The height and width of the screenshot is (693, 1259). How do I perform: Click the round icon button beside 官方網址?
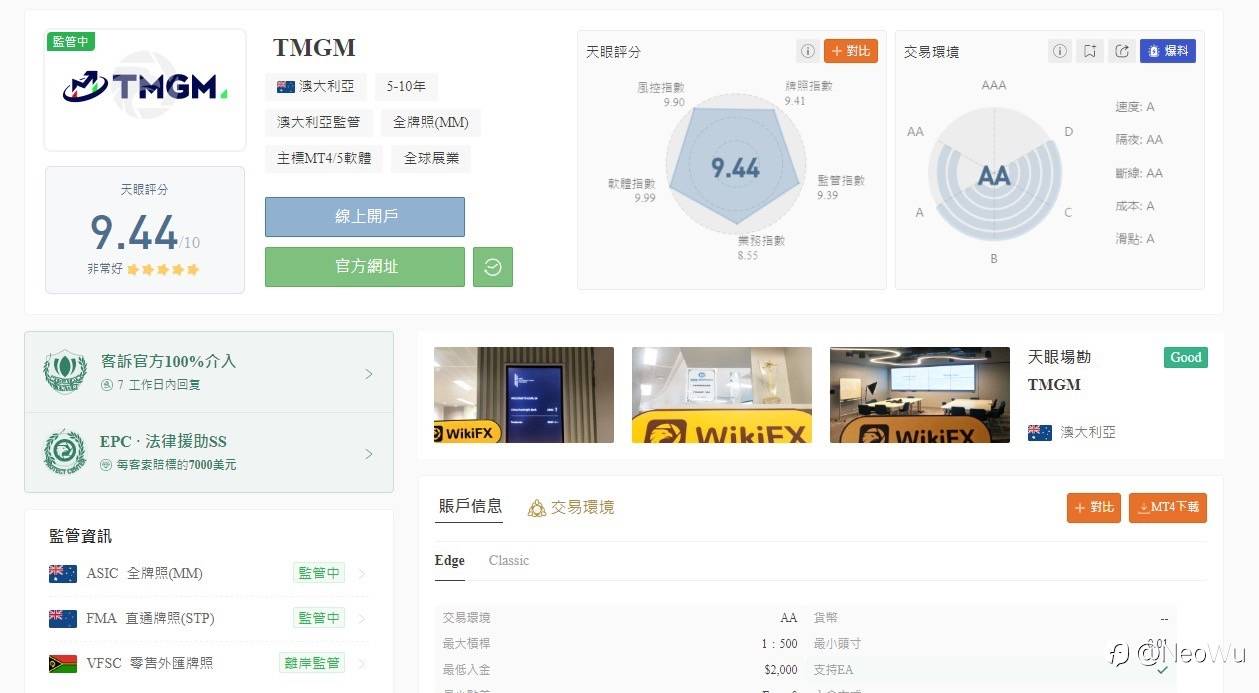coord(493,267)
